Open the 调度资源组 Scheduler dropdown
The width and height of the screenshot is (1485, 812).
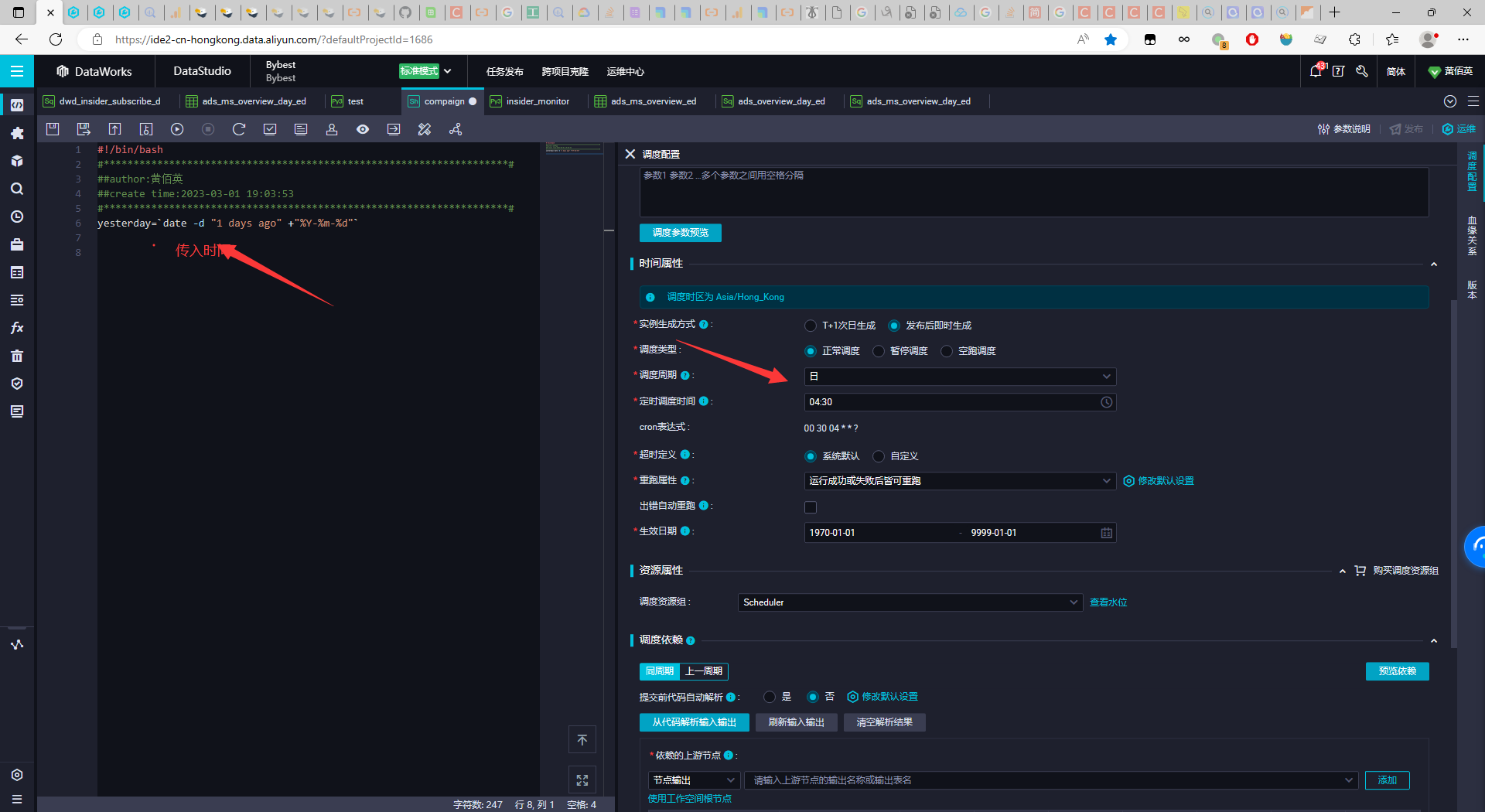[x=910, y=602]
